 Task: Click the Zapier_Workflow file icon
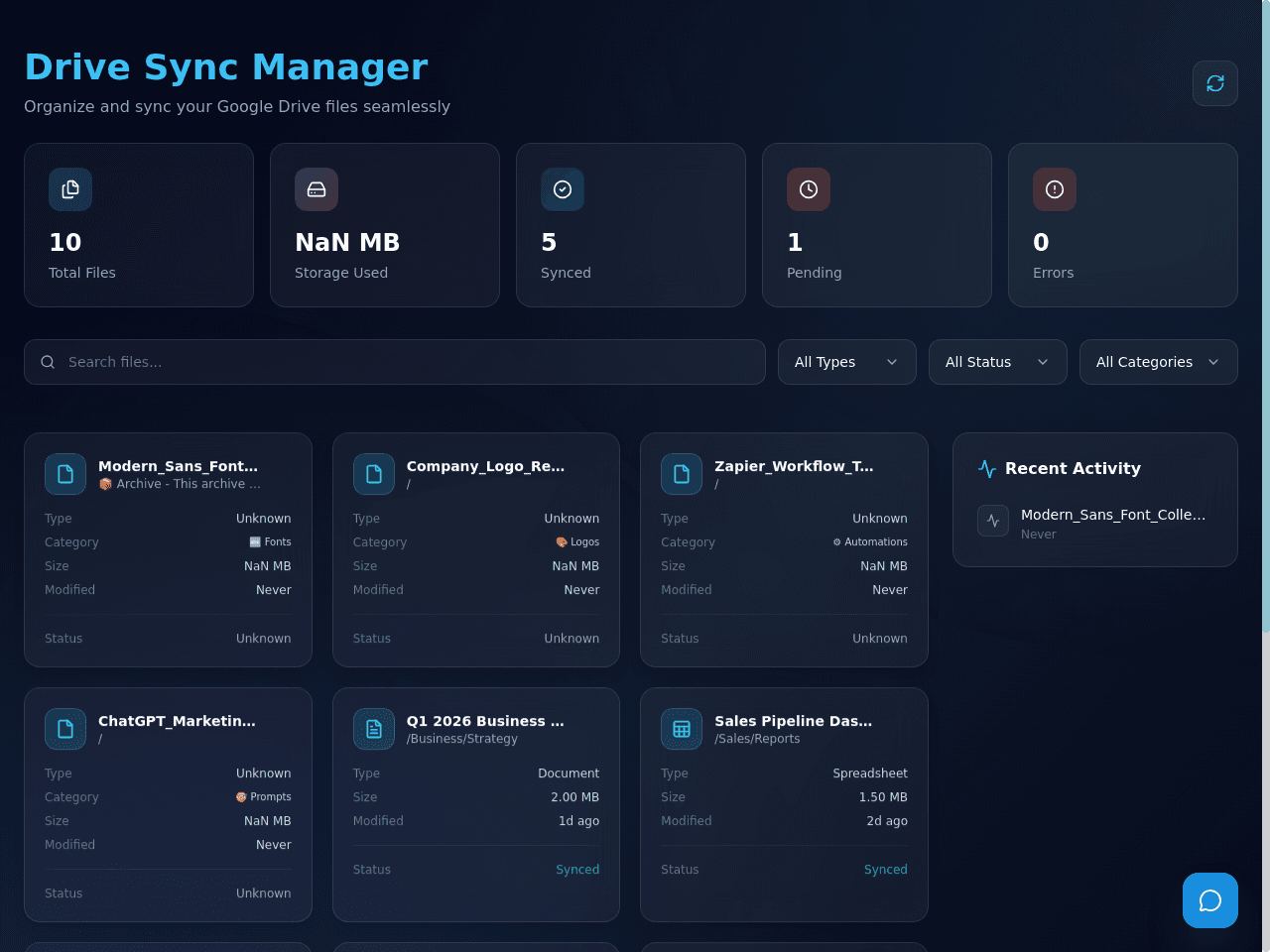[682, 474]
